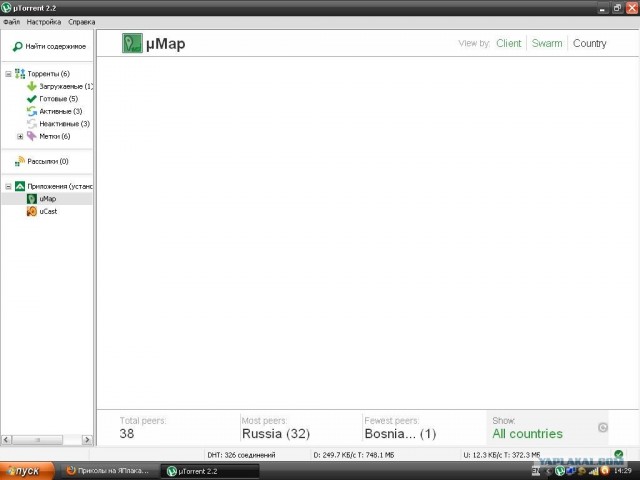Switch view to Country
Image resolution: width=640 pixels, height=480 pixels.
point(589,43)
